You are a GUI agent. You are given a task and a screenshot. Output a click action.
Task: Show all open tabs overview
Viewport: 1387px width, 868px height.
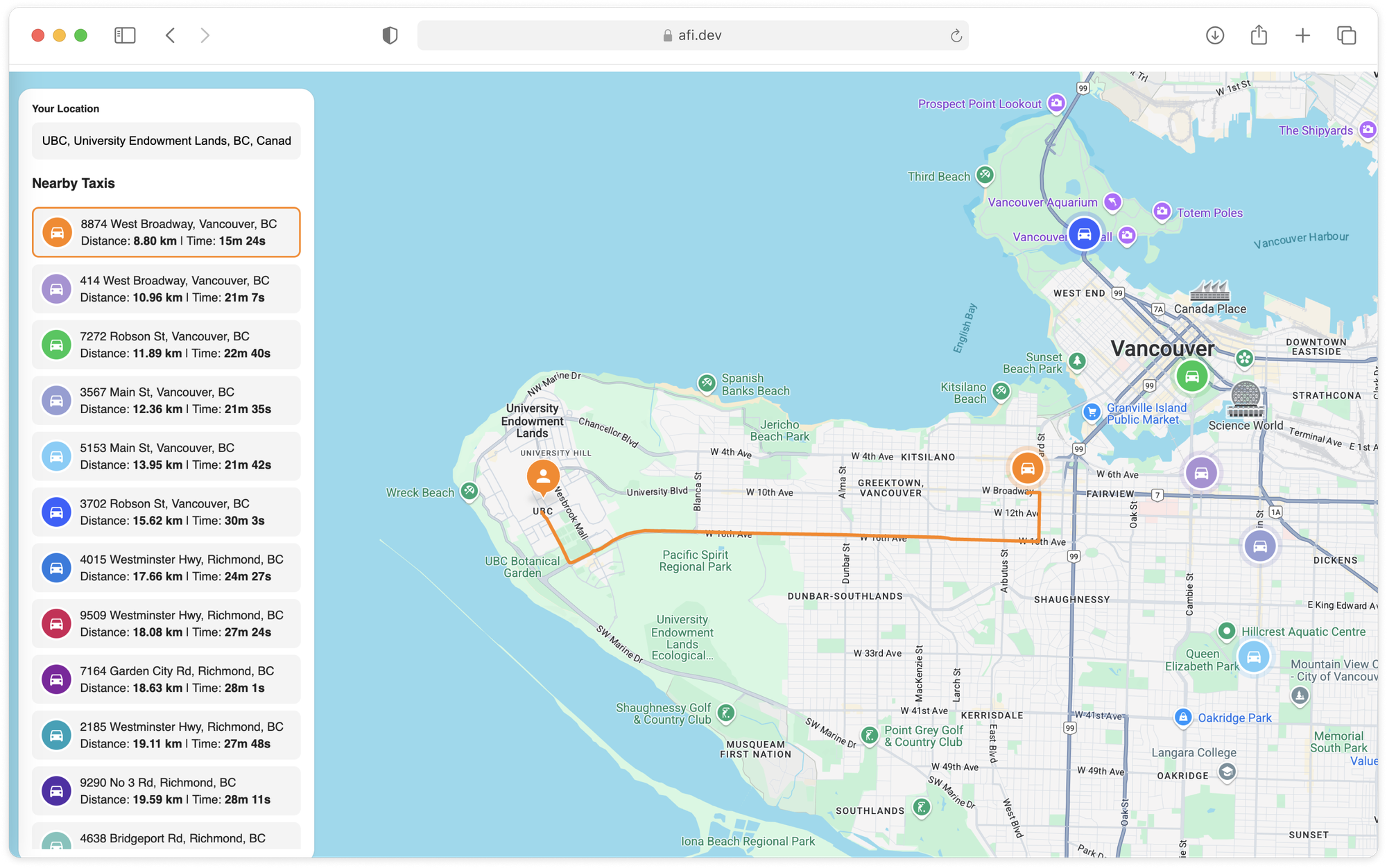[1346, 35]
